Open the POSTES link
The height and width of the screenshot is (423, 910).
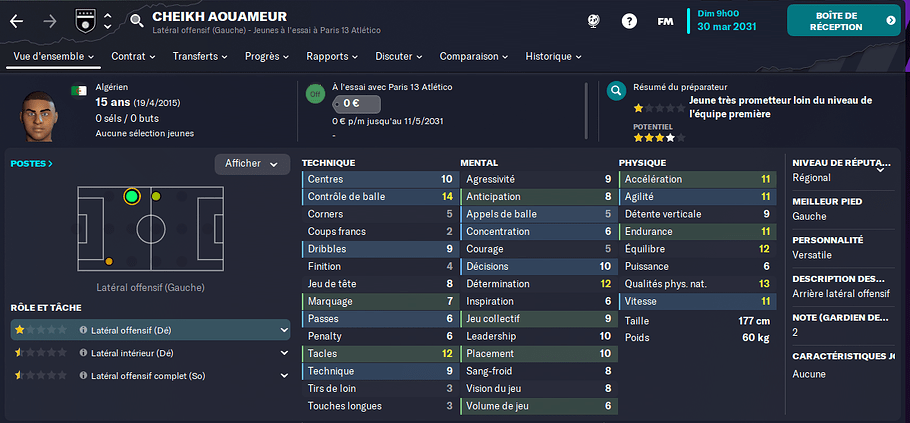coord(31,164)
